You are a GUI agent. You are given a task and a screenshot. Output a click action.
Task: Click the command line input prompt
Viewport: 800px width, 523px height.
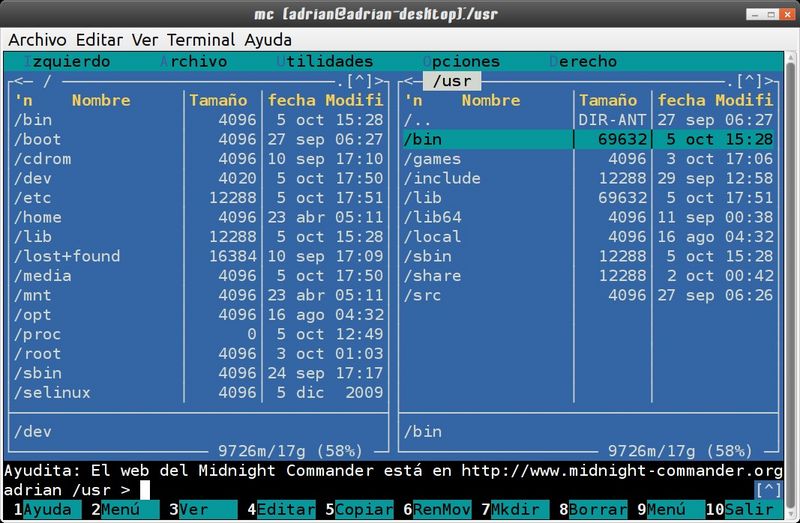coord(144,490)
